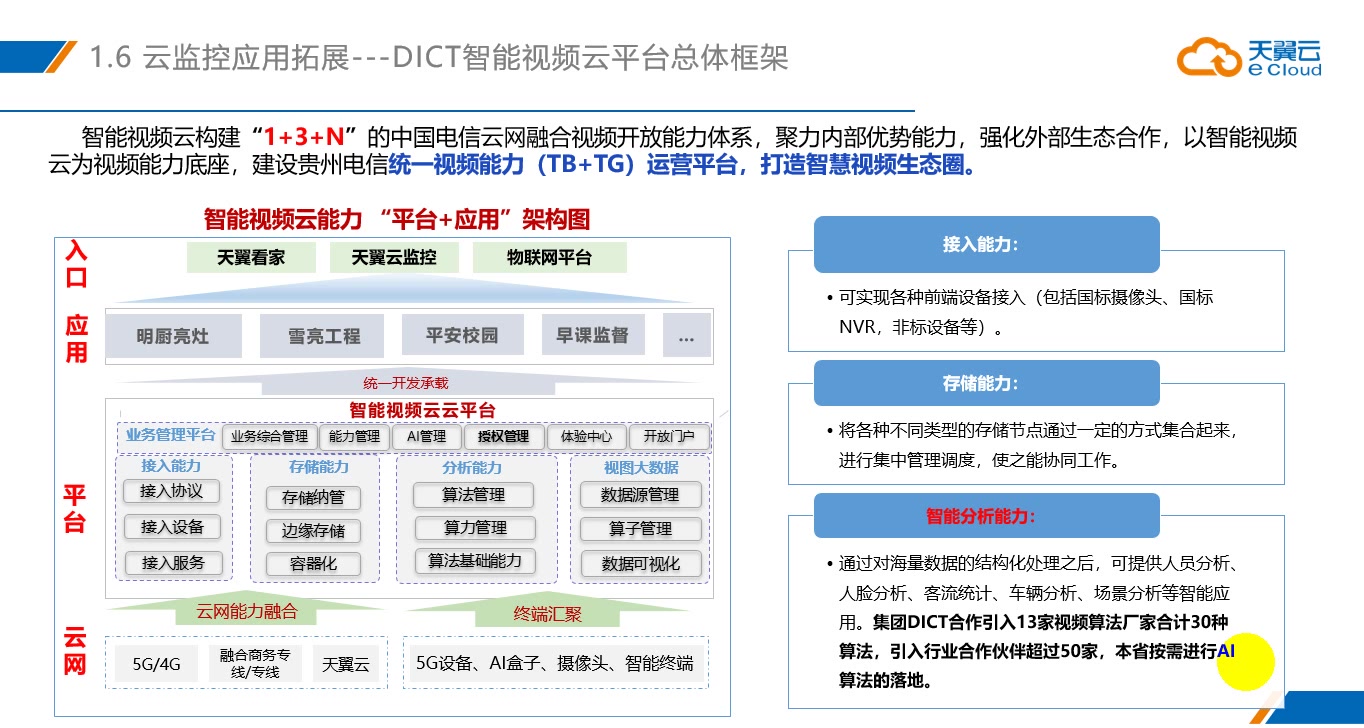Click the 智能分析能力 header
Image resolution: width=1364 pixels, height=728 pixels.
coord(986,516)
